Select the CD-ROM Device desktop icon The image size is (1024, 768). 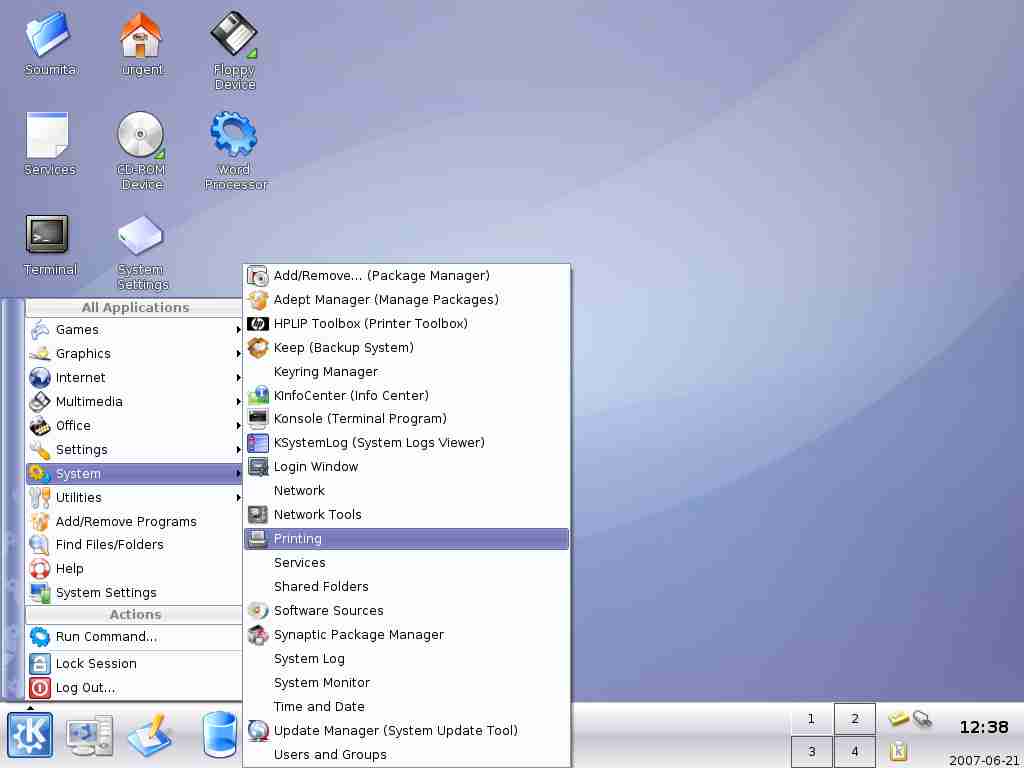pos(141,150)
